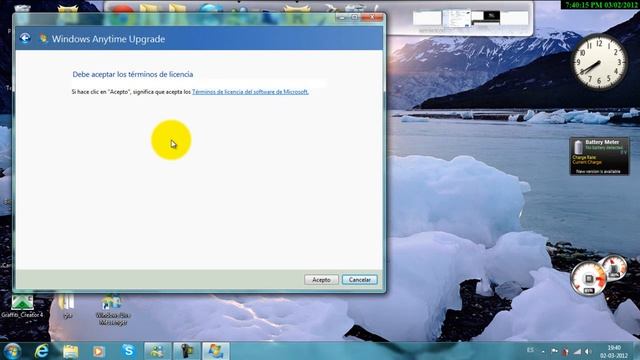Open Graffiti_Creator 4 desktop shortcut

pos(22,306)
